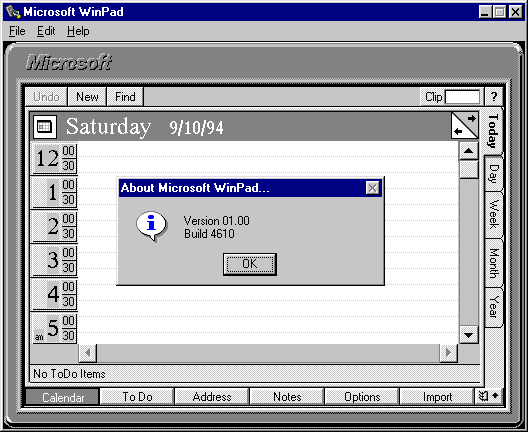
Task: Switch to the Day side tab
Action: (x=494, y=174)
